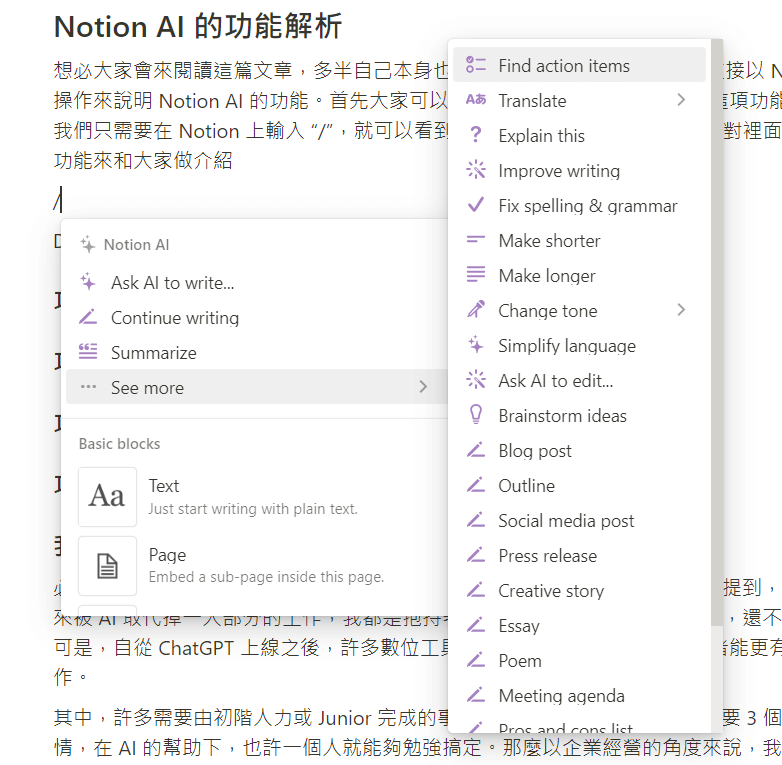Viewport: 782px width, 765px height.
Task: Select Fix spelling & grammar
Action: click(x=580, y=205)
